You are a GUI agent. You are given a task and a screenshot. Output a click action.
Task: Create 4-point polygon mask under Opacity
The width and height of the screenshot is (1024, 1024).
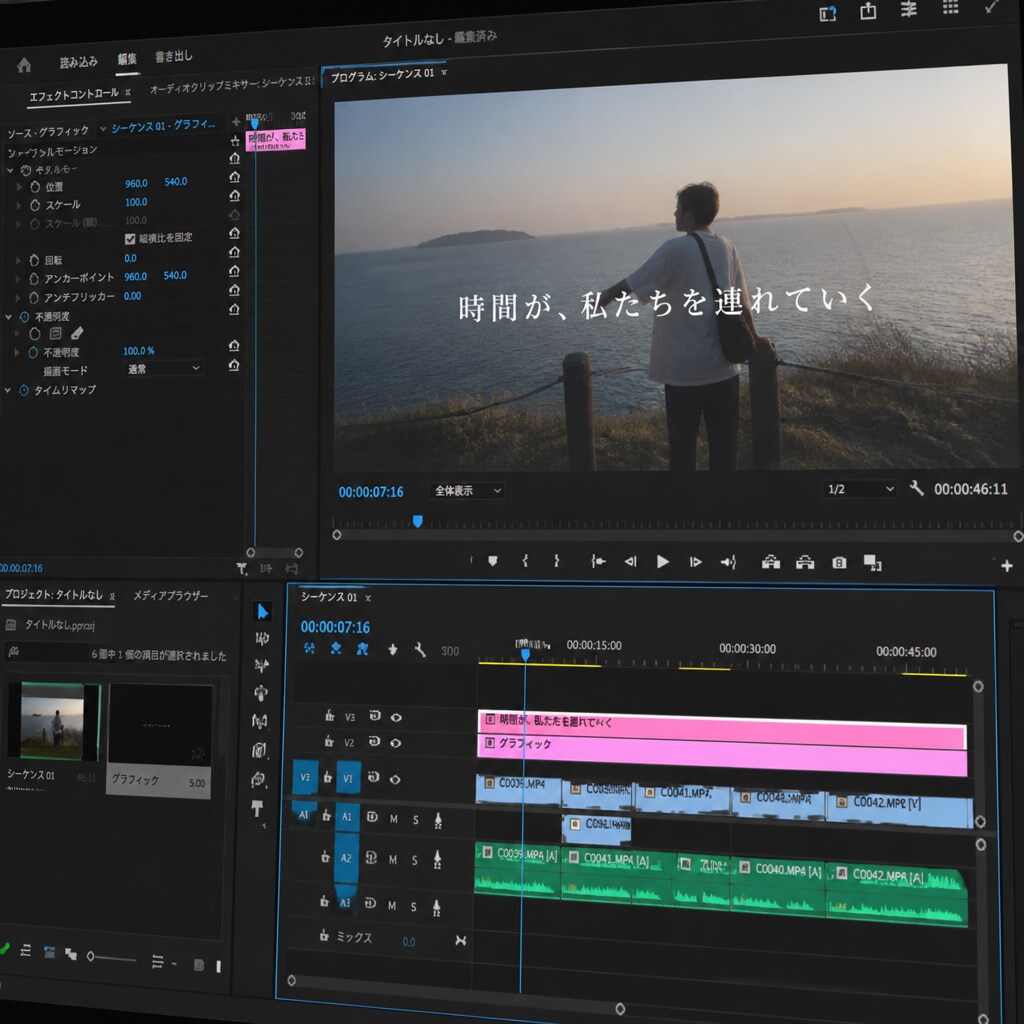(56, 334)
